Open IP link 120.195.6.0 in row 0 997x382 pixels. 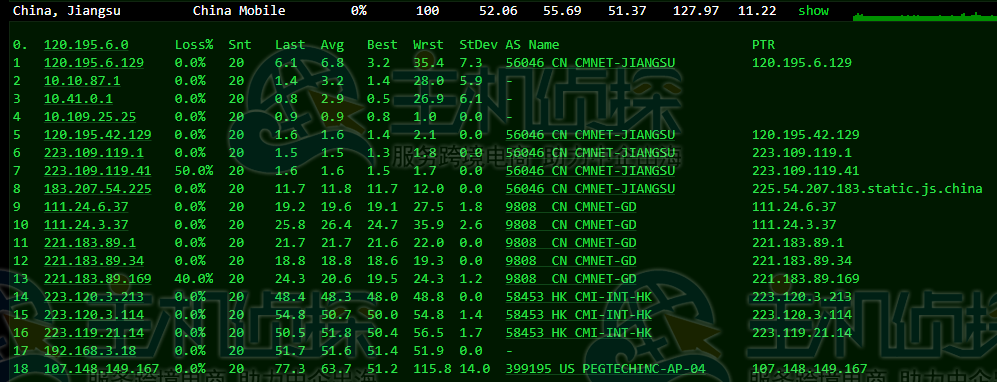86,44
